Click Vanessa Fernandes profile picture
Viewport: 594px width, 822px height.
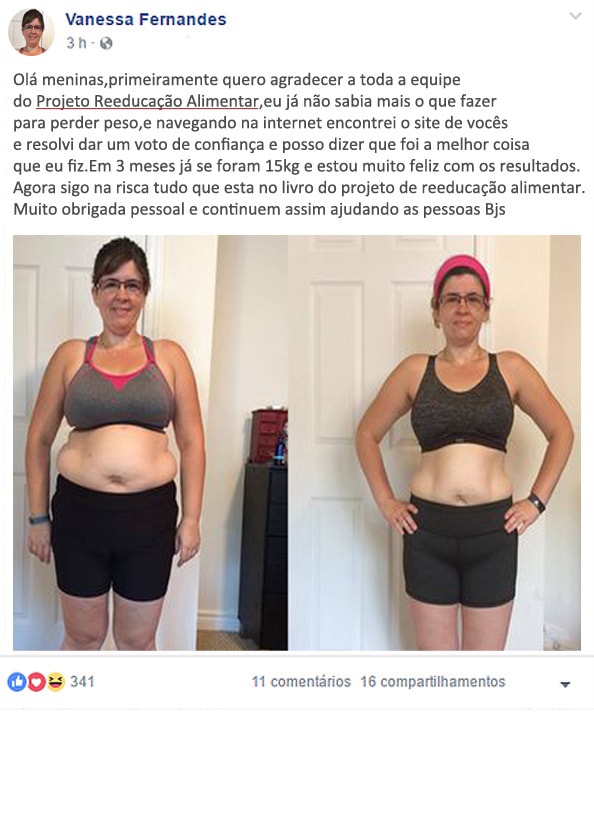[31, 31]
